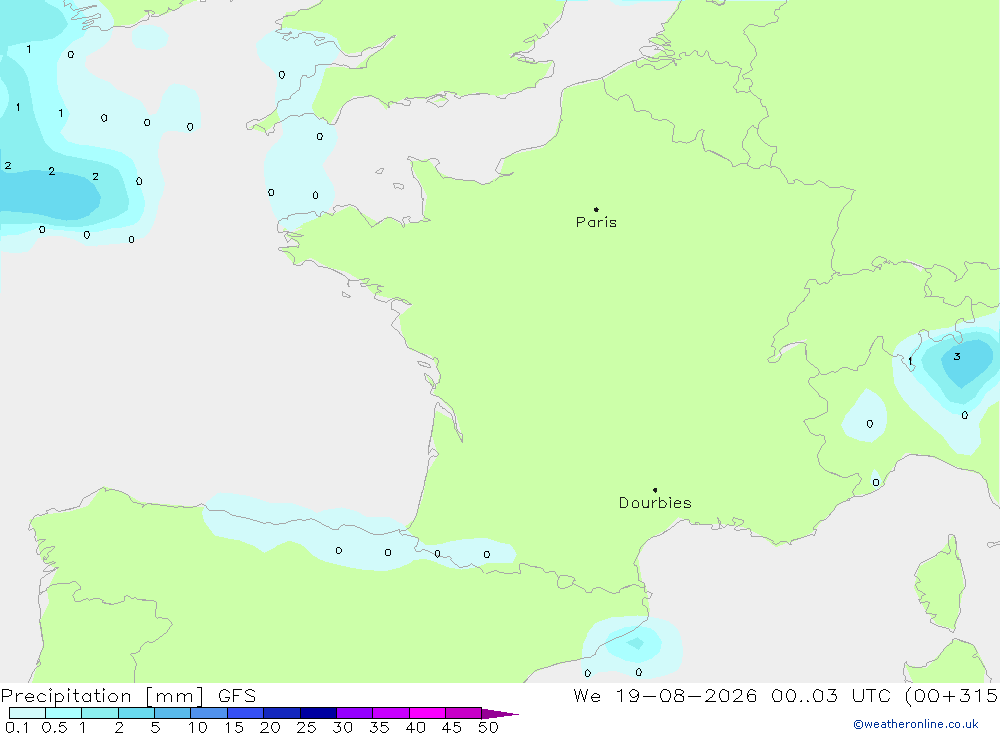This screenshot has height=733, width=1000.
Task: Open the weatheronline.co.uk copyright link
Action: pyautogui.click(x=916, y=724)
